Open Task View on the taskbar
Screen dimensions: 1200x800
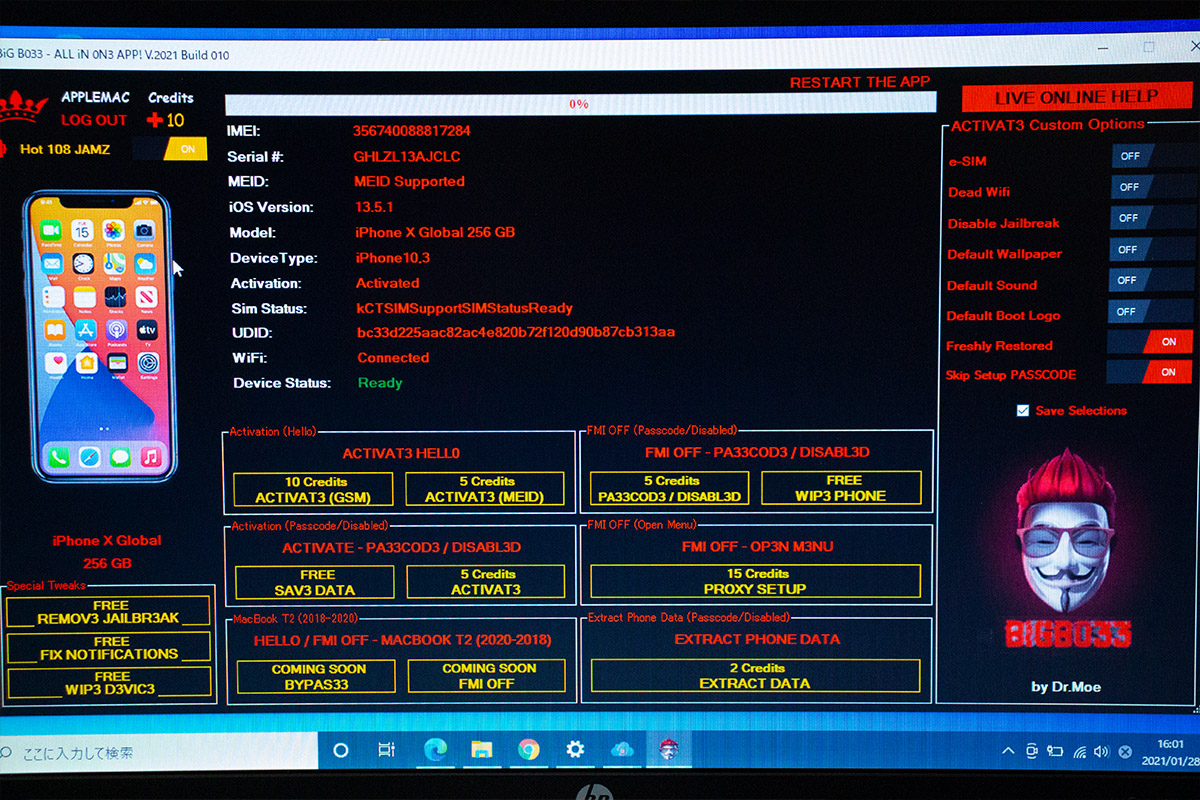coord(387,749)
